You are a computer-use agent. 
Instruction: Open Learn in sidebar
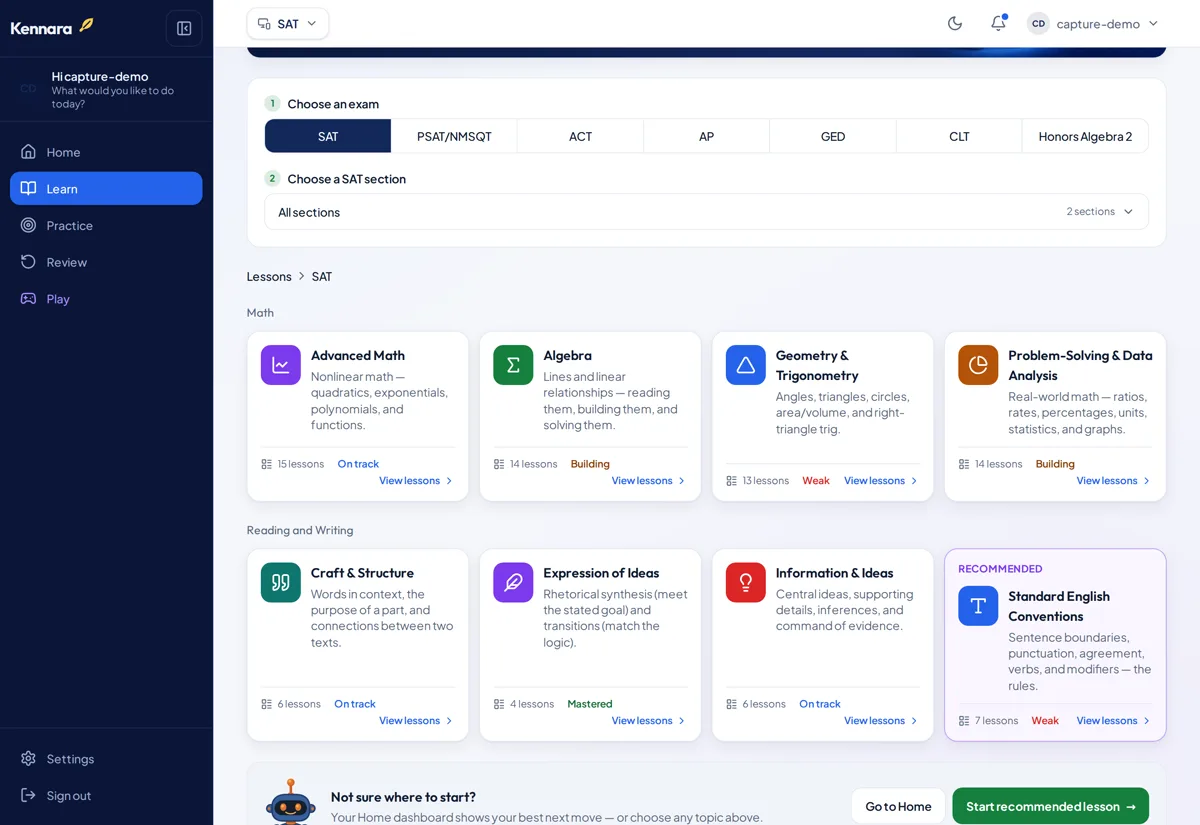[106, 188]
